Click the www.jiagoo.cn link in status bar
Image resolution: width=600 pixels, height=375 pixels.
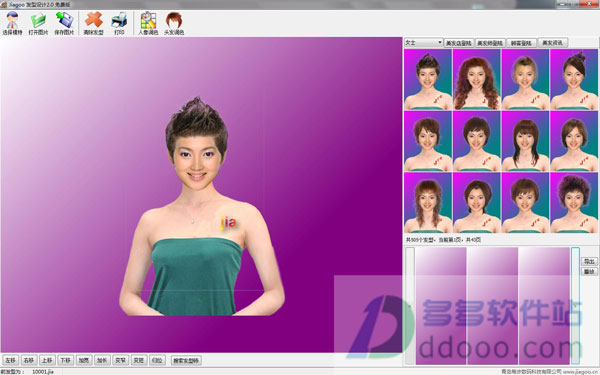click(x=580, y=371)
